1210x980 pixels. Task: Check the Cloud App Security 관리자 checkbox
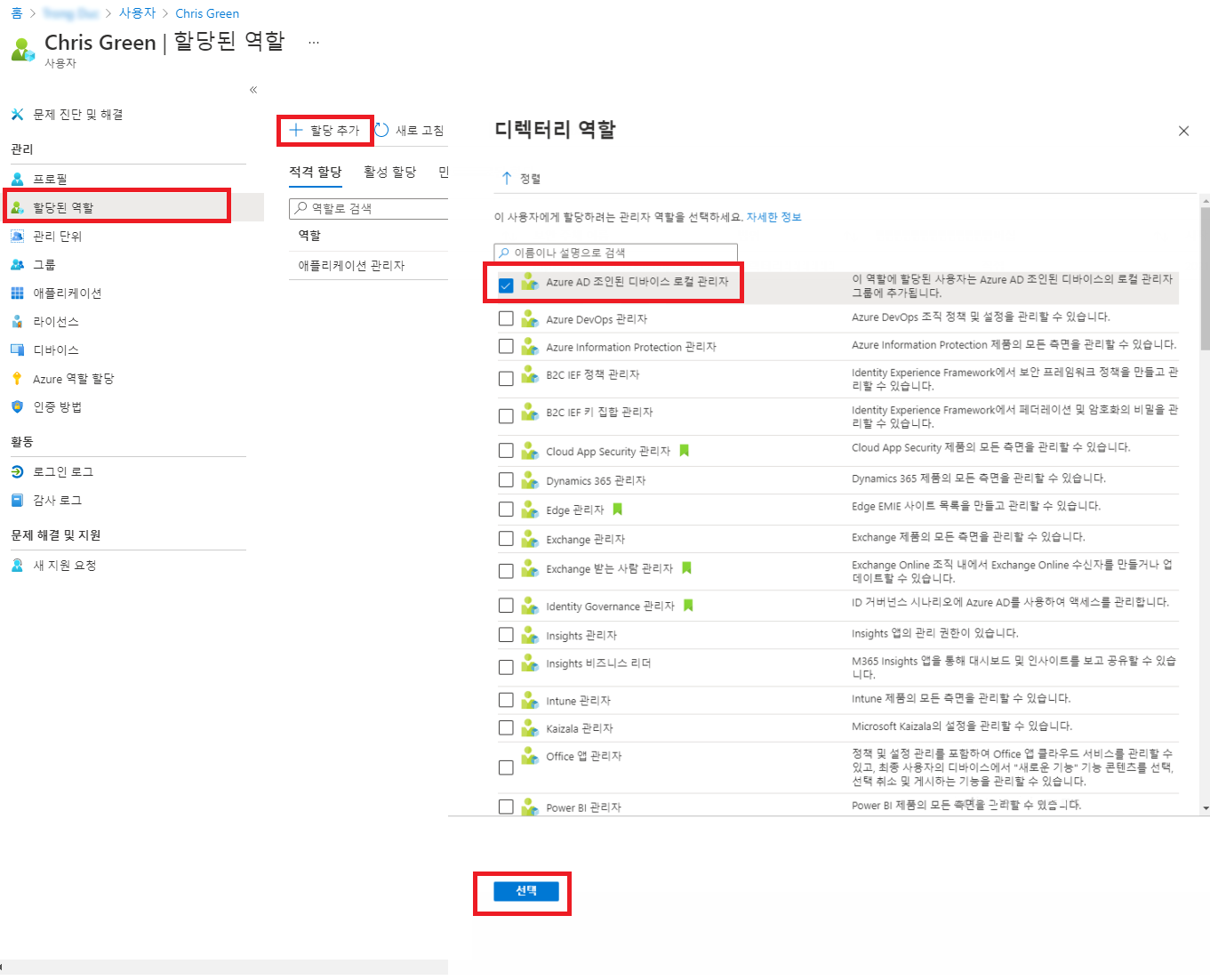(506, 451)
